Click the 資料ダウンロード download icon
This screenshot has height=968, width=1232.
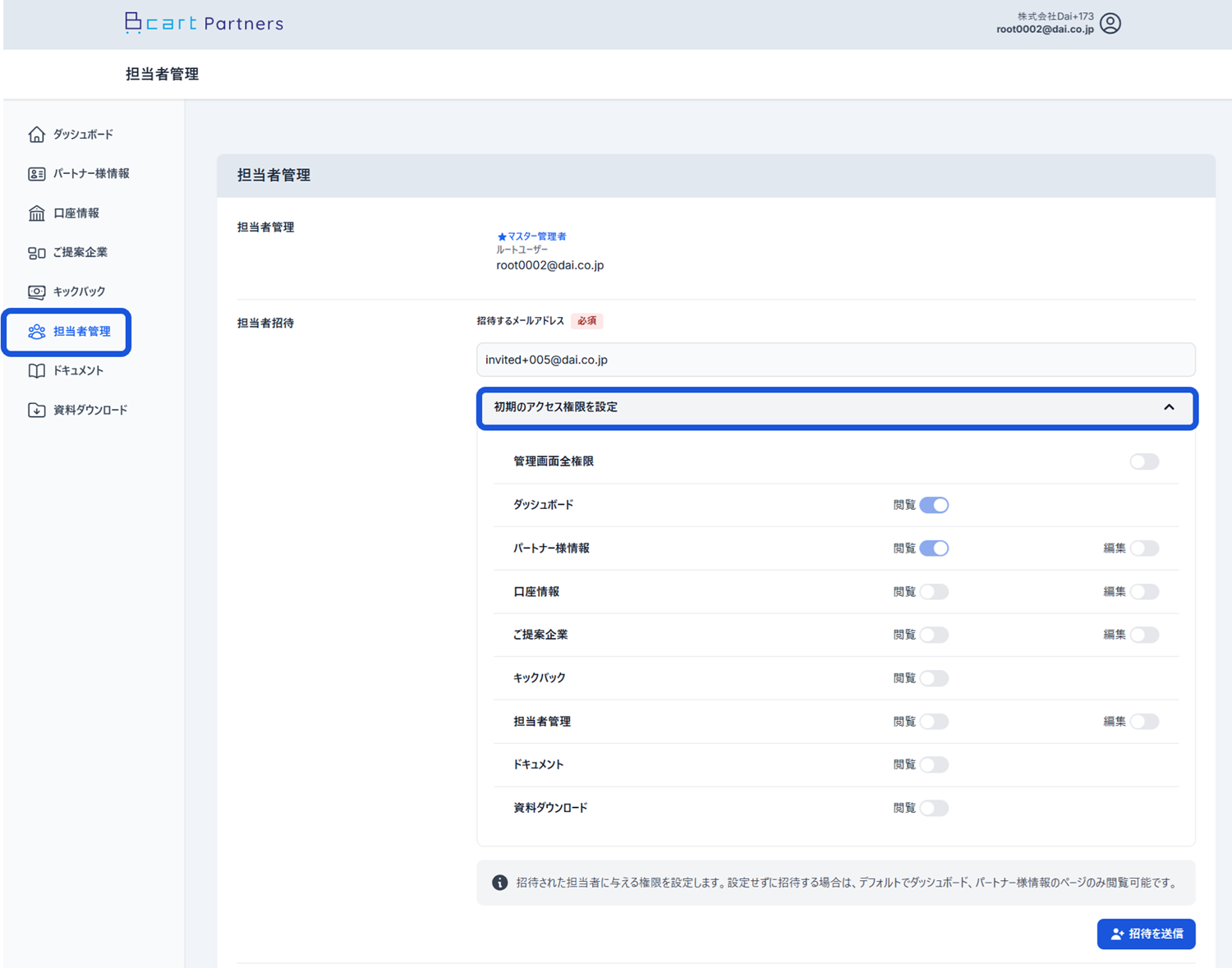tap(36, 410)
